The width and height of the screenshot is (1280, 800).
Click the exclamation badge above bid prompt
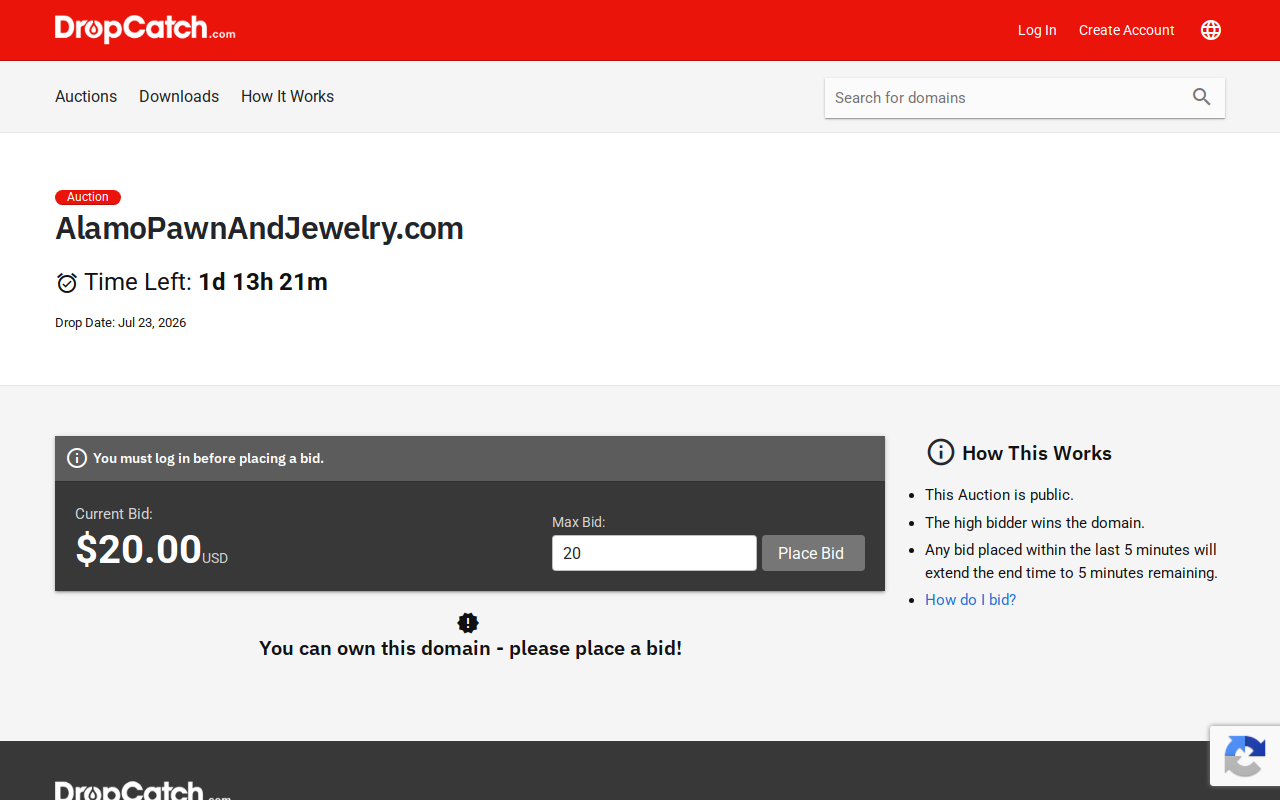tap(468, 623)
